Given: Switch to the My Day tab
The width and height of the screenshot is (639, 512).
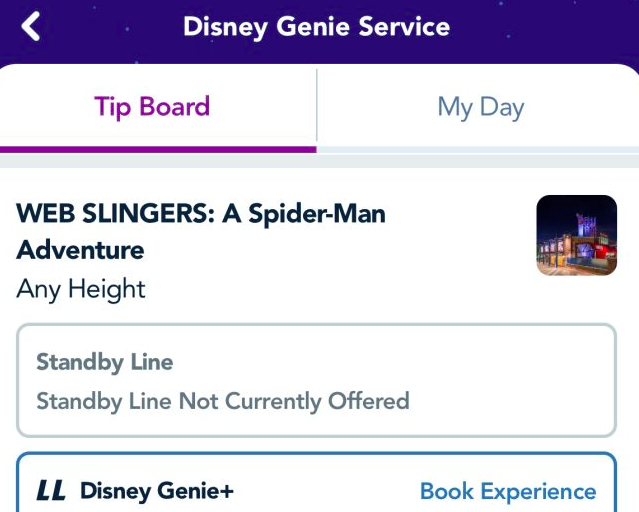Looking at the screenshot, I should tap(480, 107).
